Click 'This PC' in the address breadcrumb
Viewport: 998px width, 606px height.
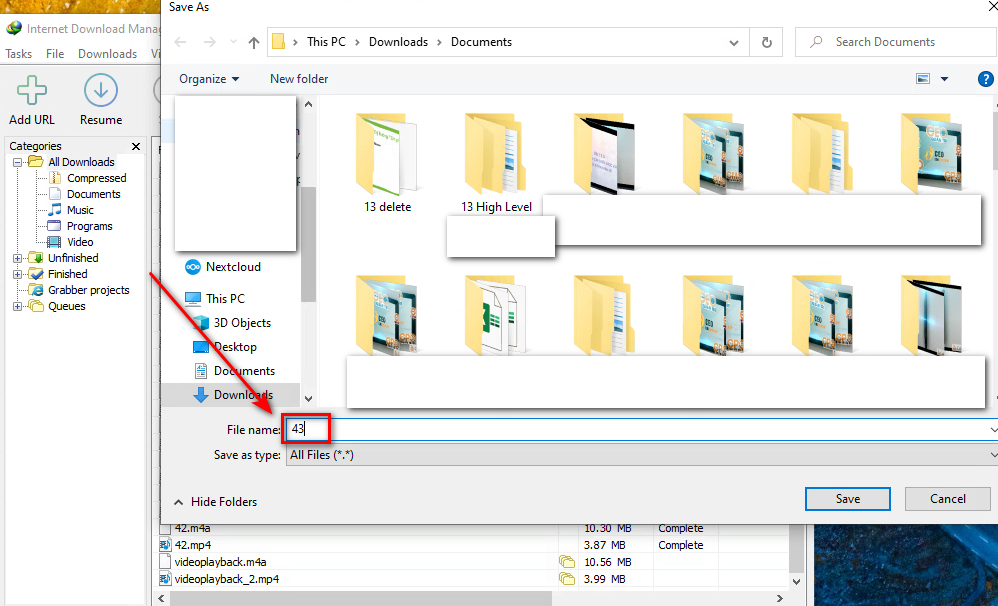(327, 42)
